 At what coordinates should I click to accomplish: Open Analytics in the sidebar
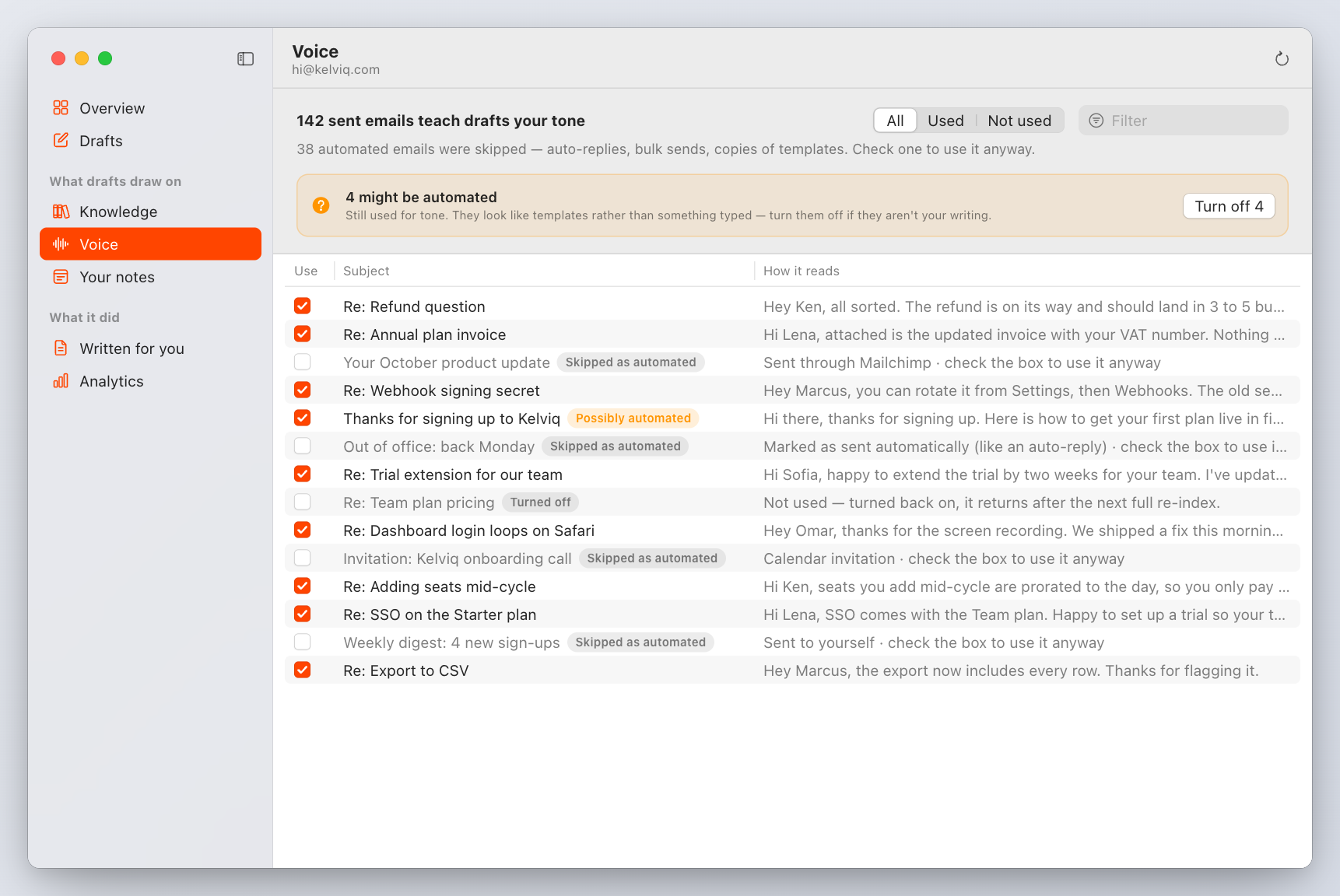(150, 381)
